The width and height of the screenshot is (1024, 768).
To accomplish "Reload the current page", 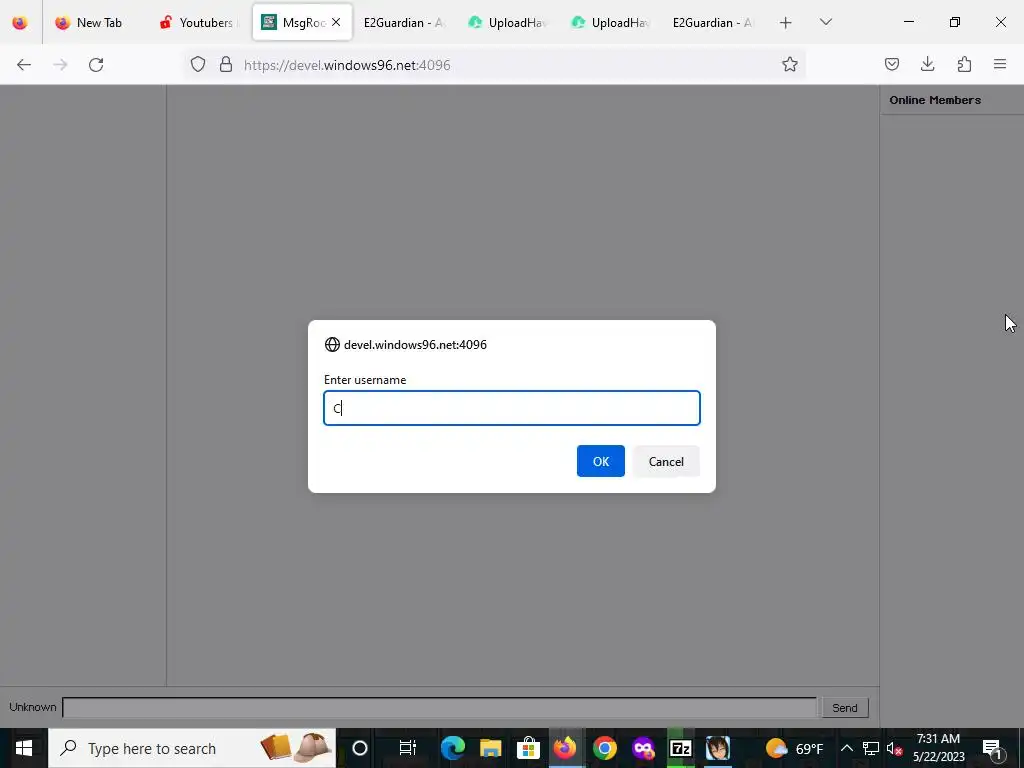I will (x=96, y=65).
